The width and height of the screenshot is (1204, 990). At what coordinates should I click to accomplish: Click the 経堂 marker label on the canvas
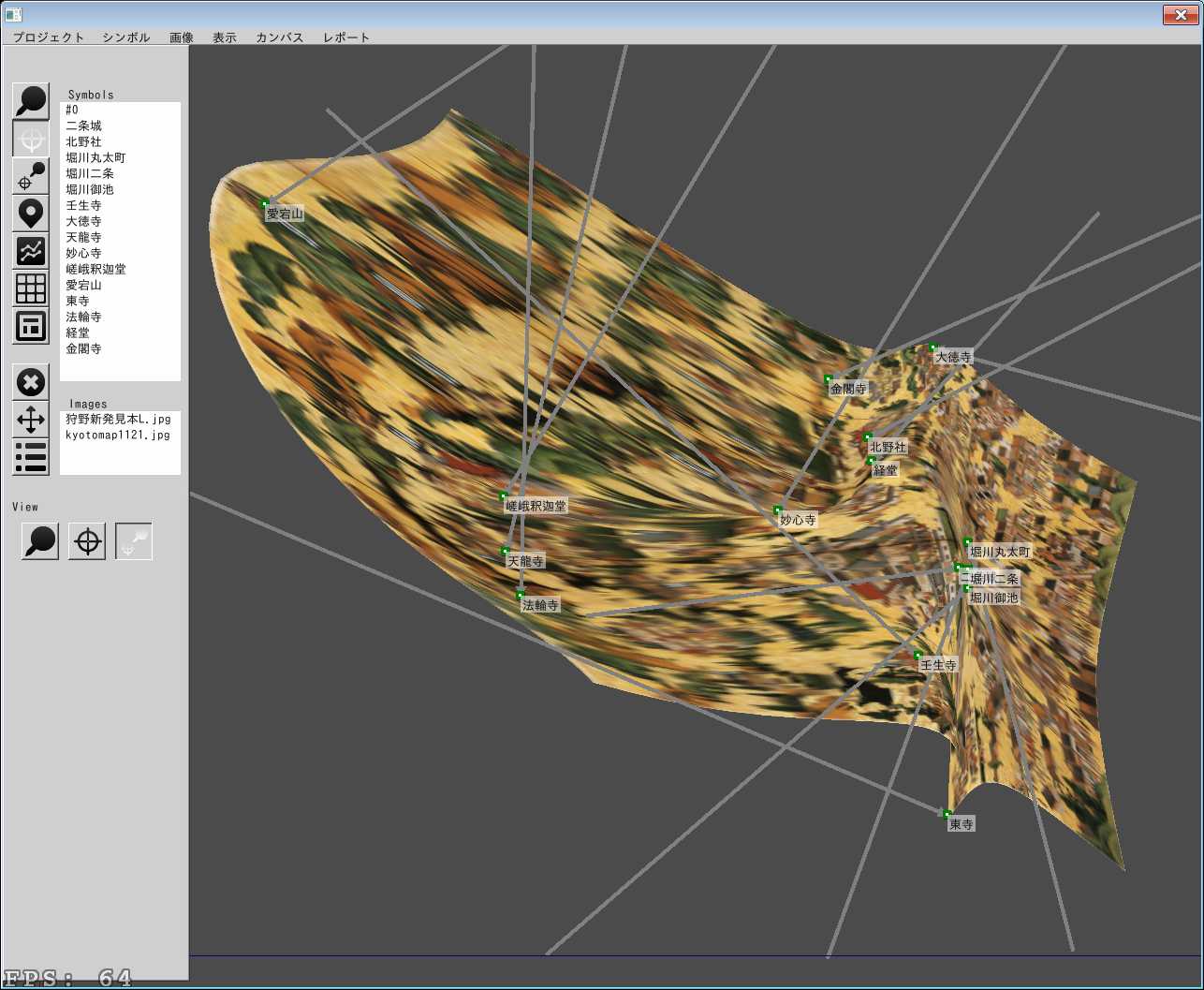[x=886, y=471]
